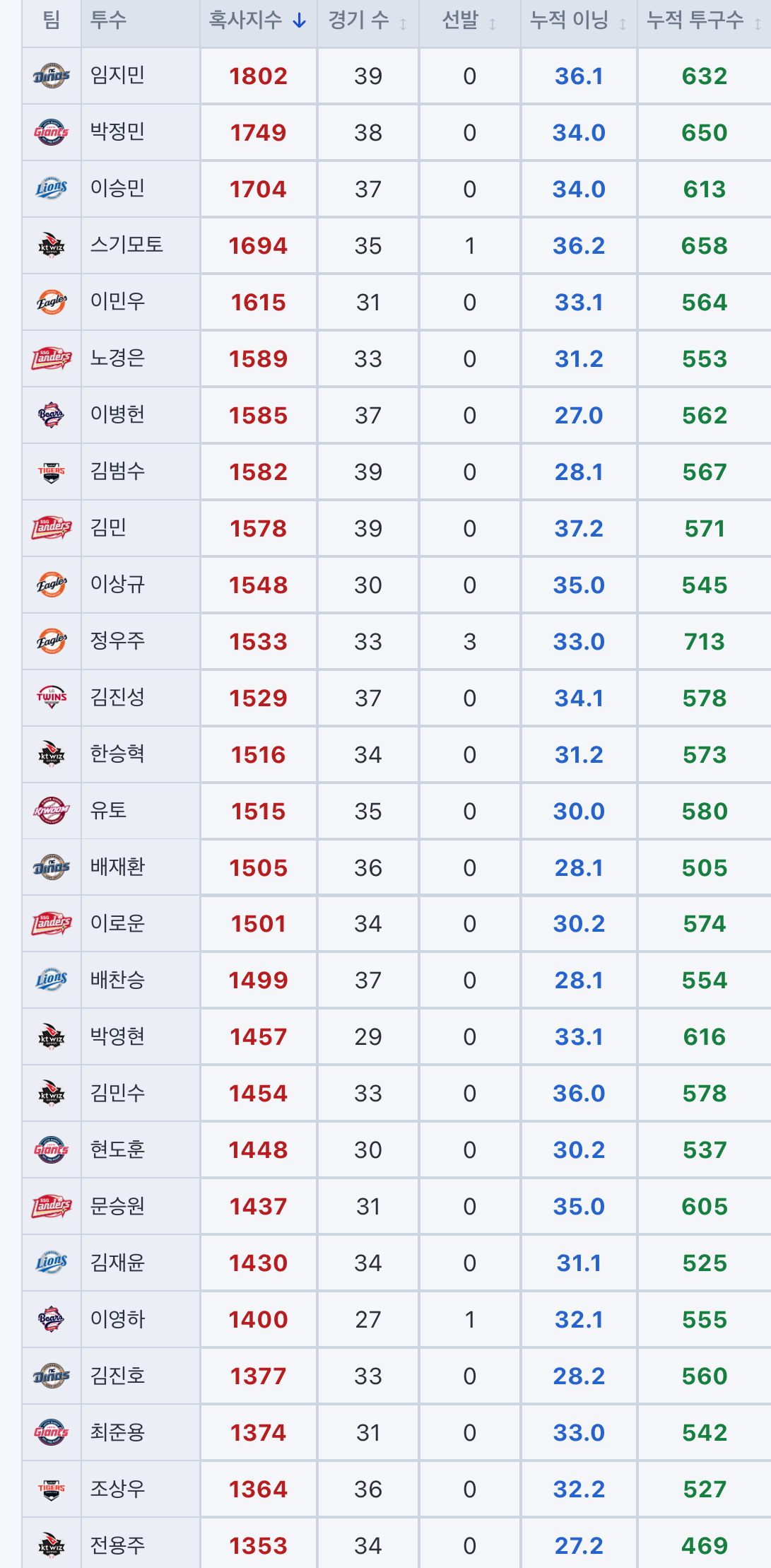Sort table by 누적 투구수 column
Viewport: 771px width, 1568px height.
click(x=704, y=21)
